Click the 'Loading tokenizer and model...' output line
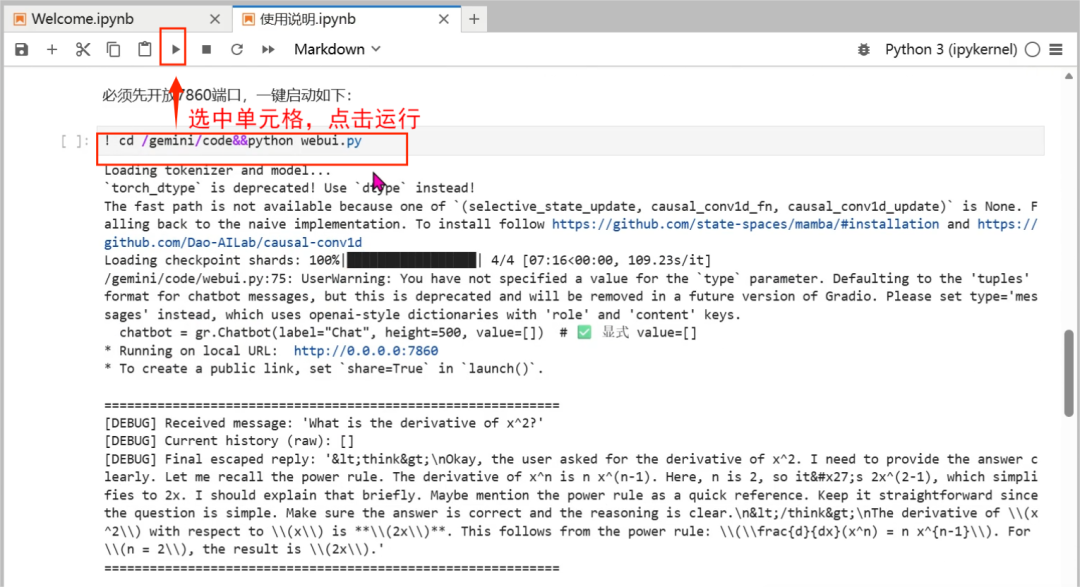Screen dimensions: 1080x587 coord(218,170)
